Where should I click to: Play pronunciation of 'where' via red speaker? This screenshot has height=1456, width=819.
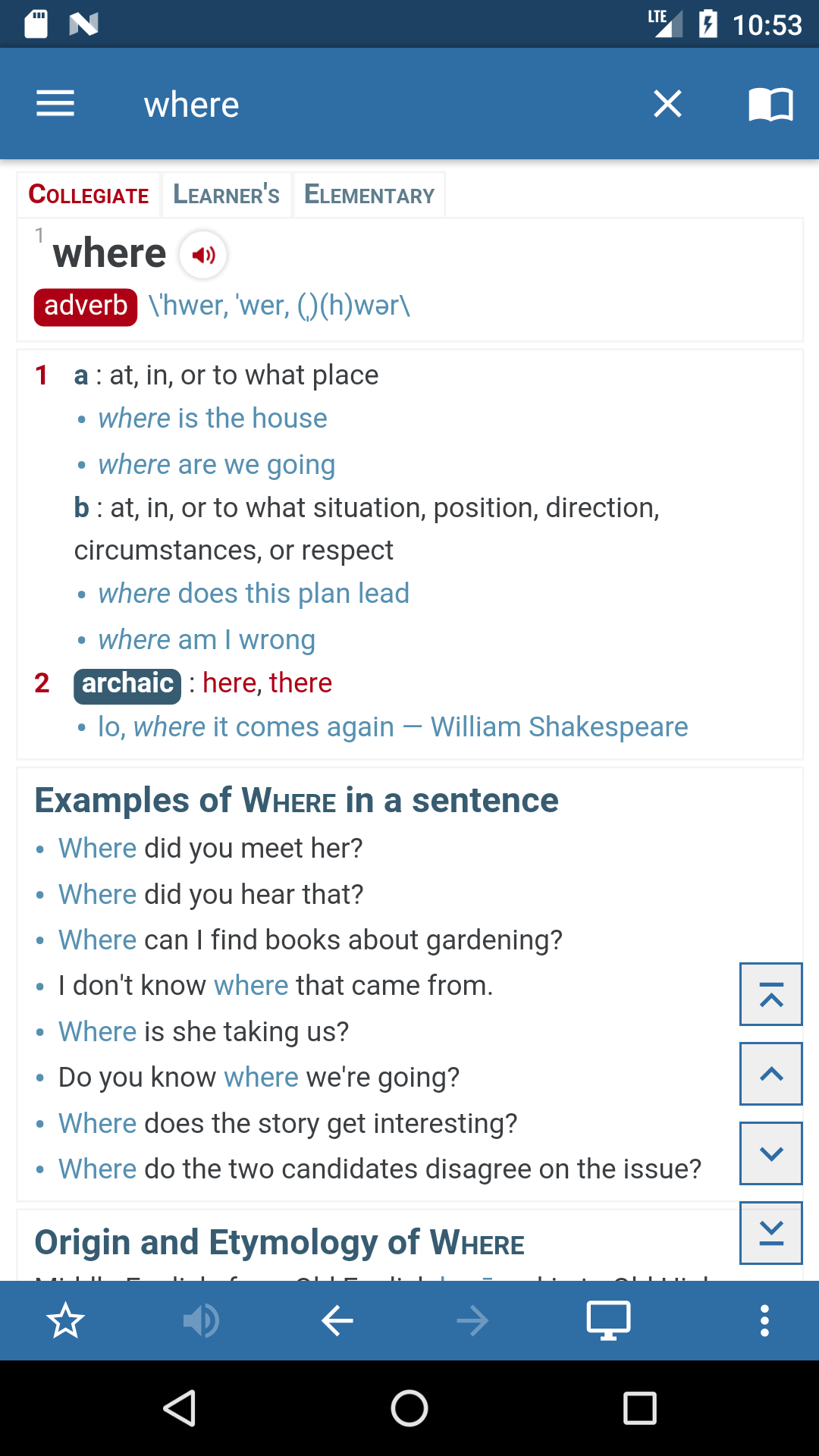[x=203, y=255]
